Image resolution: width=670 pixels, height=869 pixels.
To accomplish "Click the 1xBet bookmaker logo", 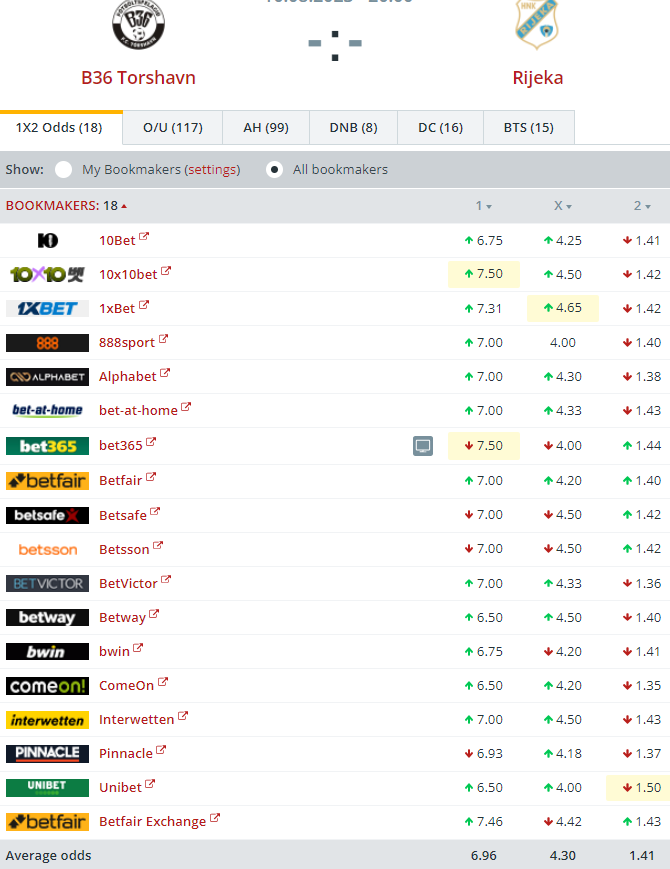I will coord(47,308).
